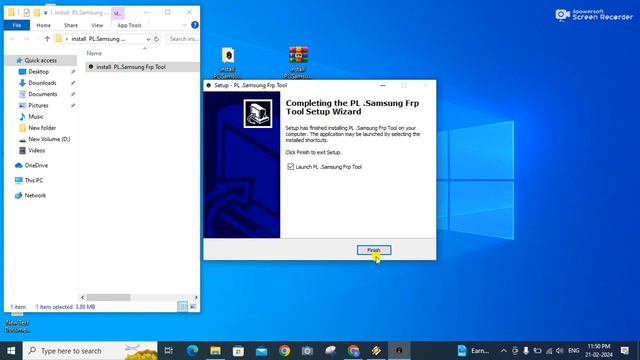Open Quick Access Toolbar customize dropdown
The width and height of the screenshot is (640, 360).
tap(46, 13)
